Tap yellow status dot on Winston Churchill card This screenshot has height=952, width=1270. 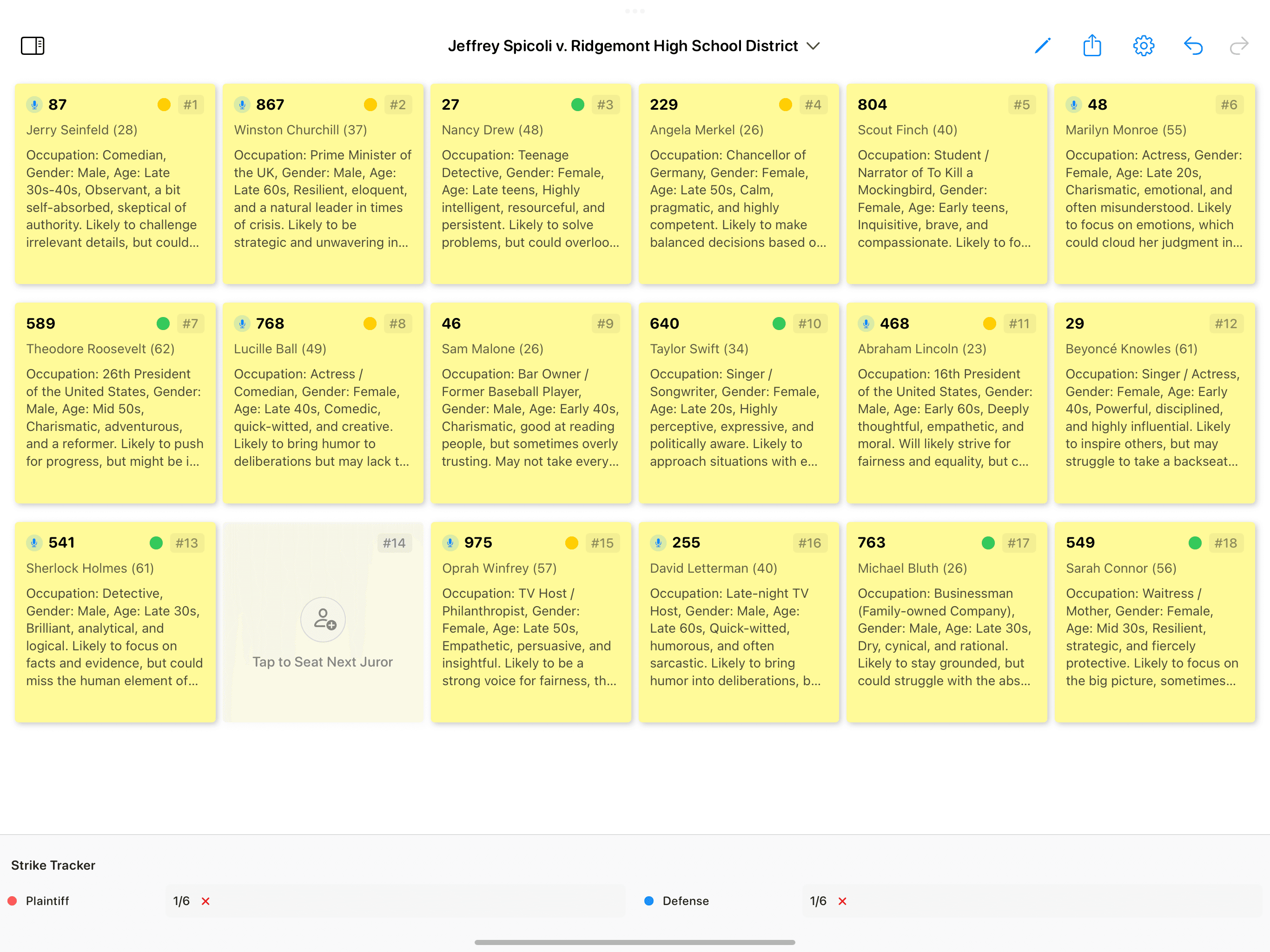click(x=370, y=105)
